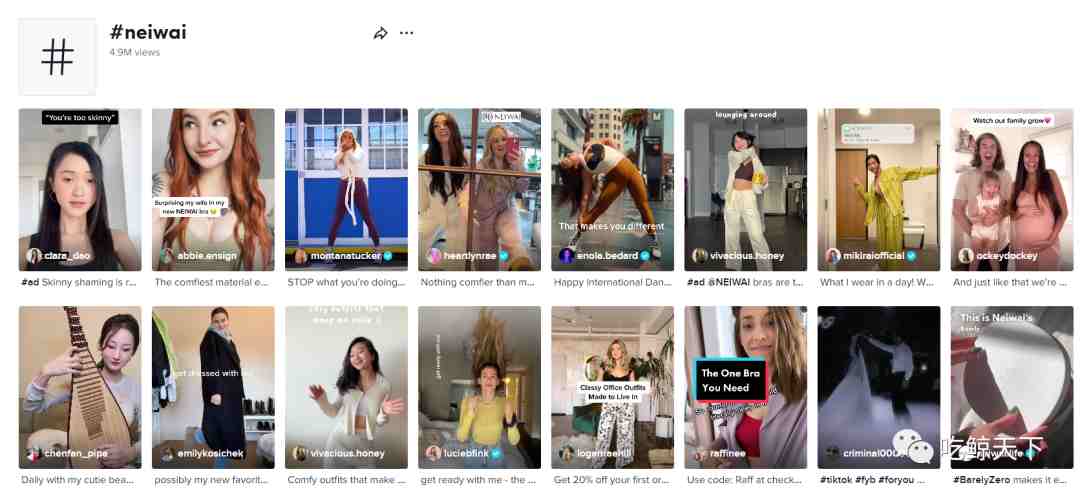
Task: Open the enola.bedard username link
Action: tap(608, 256)
